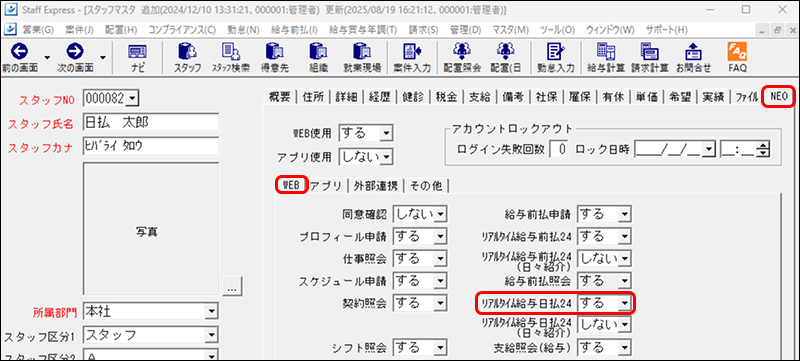Switch to the 住所 tab
800x361 pixels.
point(313,96)
